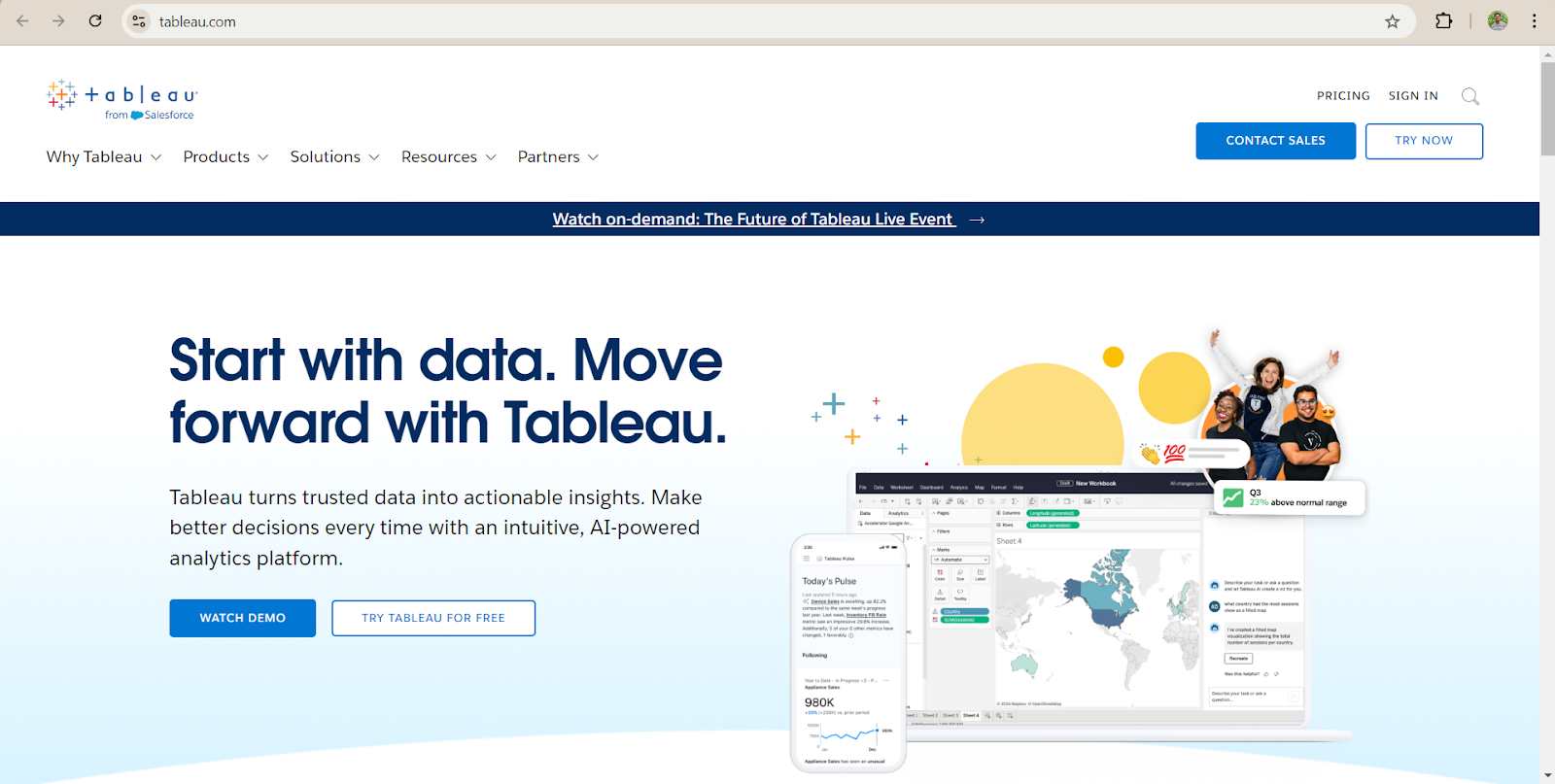Open the Chrome three-dot menu
Image resolution: width=1555 pixels, height=784 pixels.
[1534, 21]
